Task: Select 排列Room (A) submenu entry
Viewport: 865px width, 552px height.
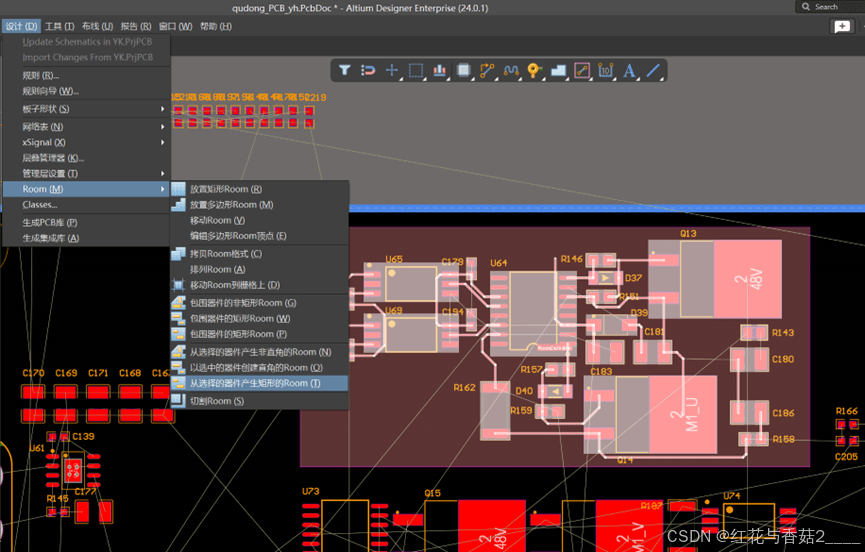Action: (x=260, y=270)
